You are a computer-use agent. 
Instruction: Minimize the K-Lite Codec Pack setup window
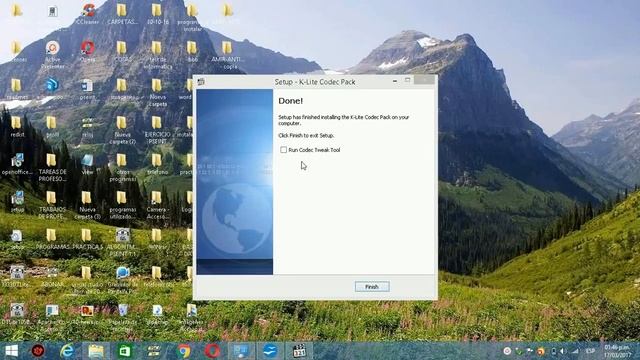pyautogui.click(x=395, y=81)
